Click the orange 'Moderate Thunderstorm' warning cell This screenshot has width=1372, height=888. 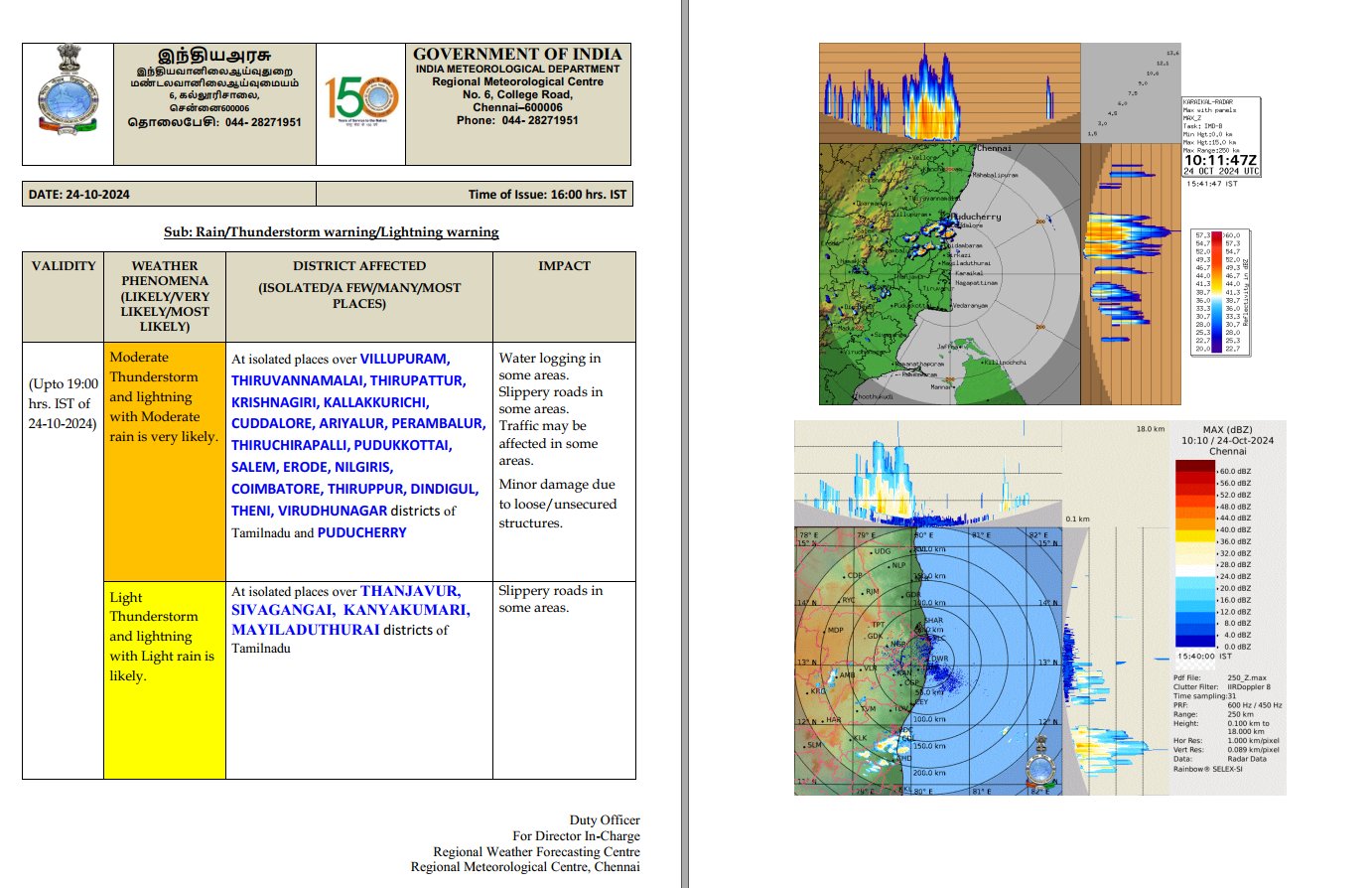coord(165,462)
